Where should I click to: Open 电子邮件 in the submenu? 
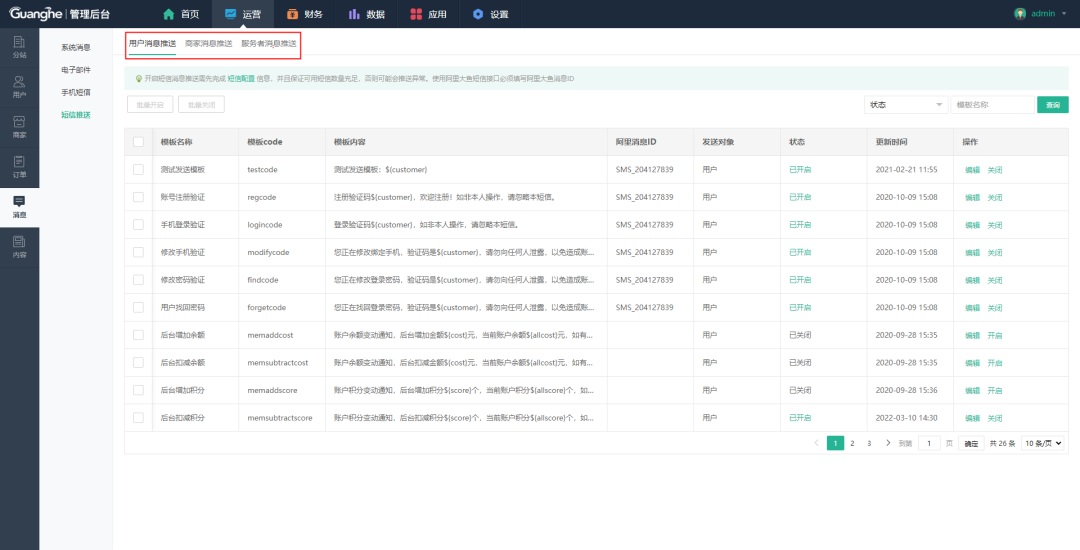pos(76,70)
